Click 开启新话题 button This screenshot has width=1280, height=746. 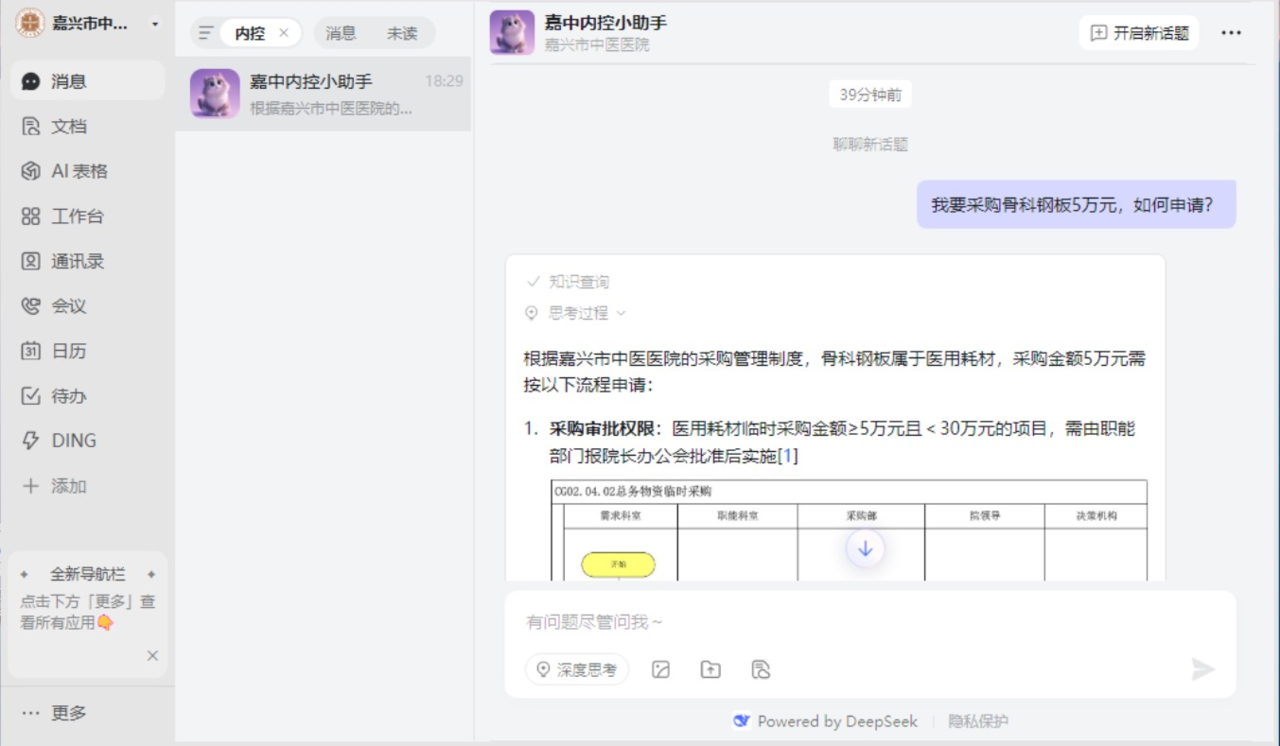1138,33
